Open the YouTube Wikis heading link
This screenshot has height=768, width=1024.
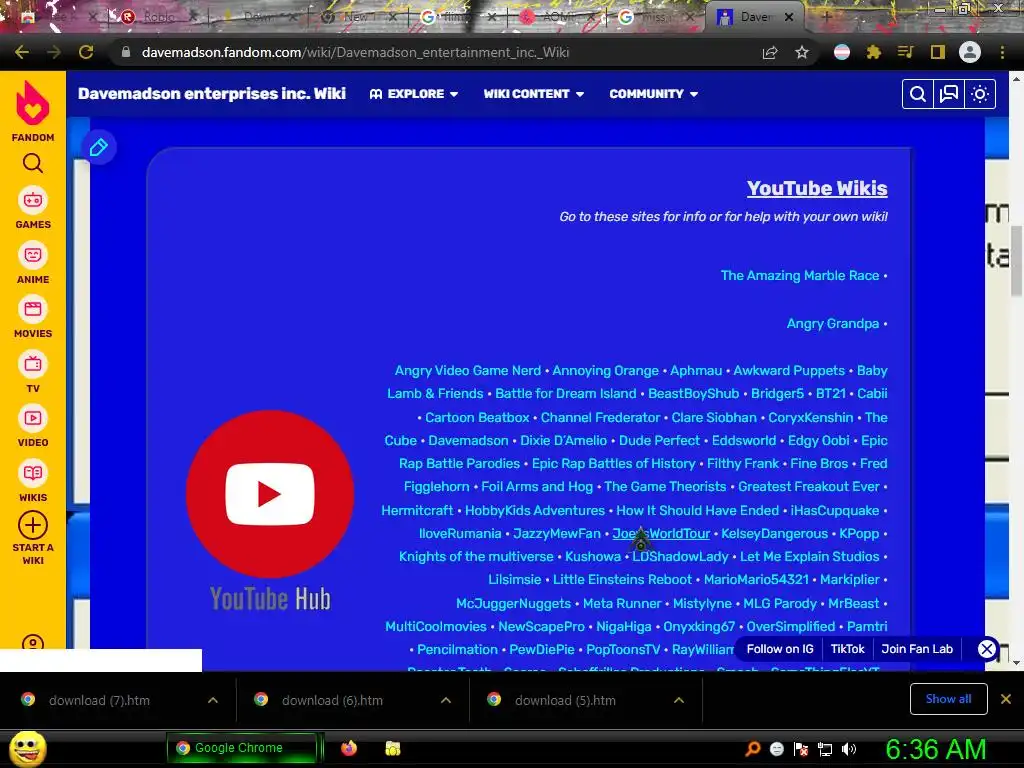pos(817,188)
